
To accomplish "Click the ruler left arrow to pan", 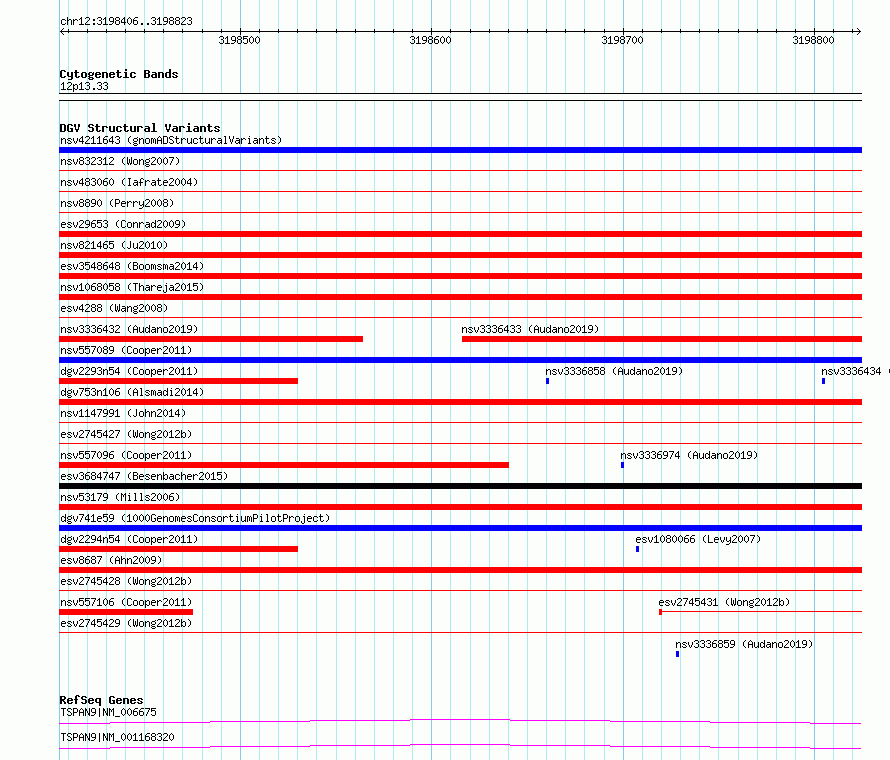I will tap(63, 31).
